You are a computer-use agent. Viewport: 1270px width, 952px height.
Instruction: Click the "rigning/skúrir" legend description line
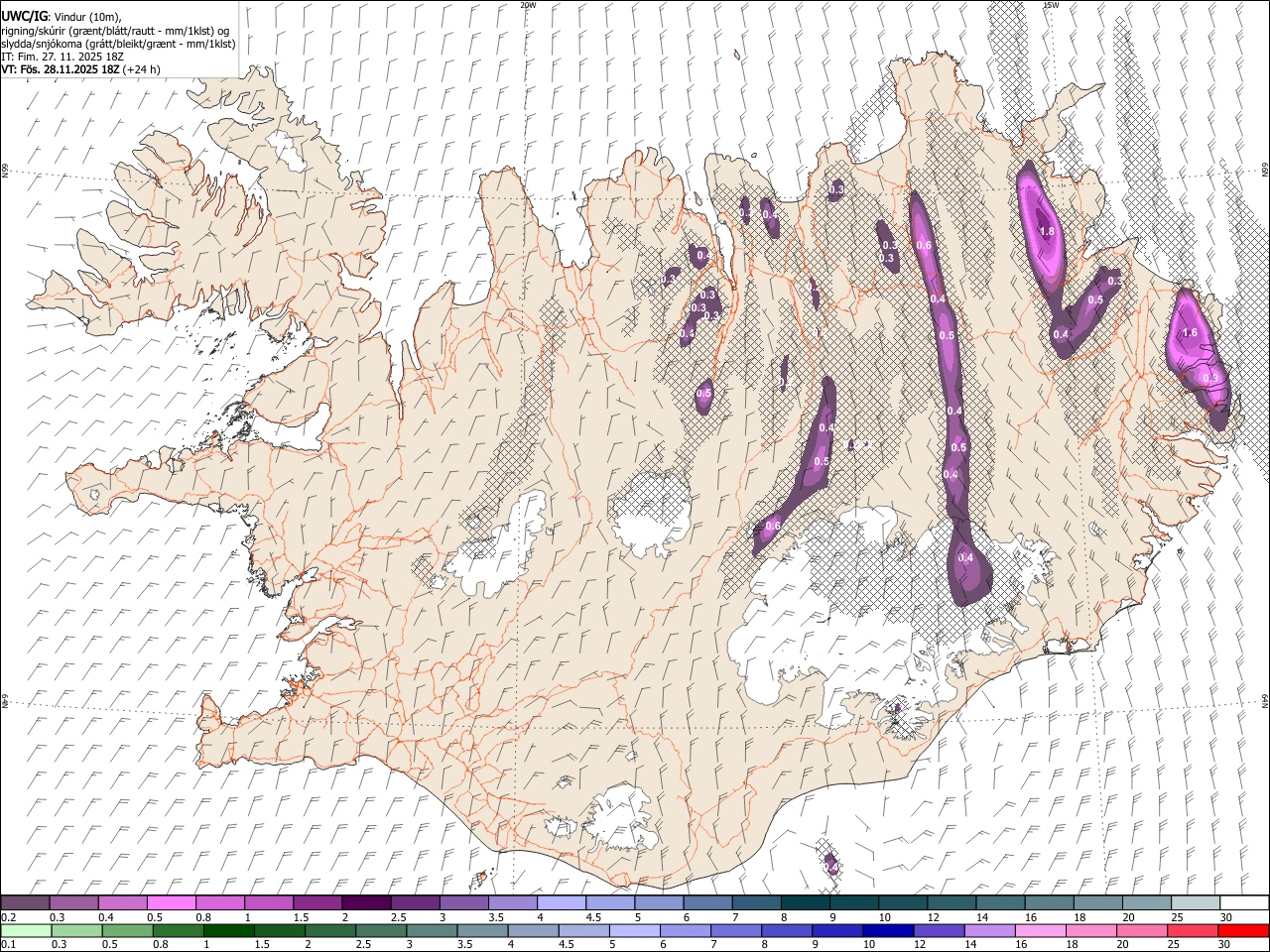point(115,31)
